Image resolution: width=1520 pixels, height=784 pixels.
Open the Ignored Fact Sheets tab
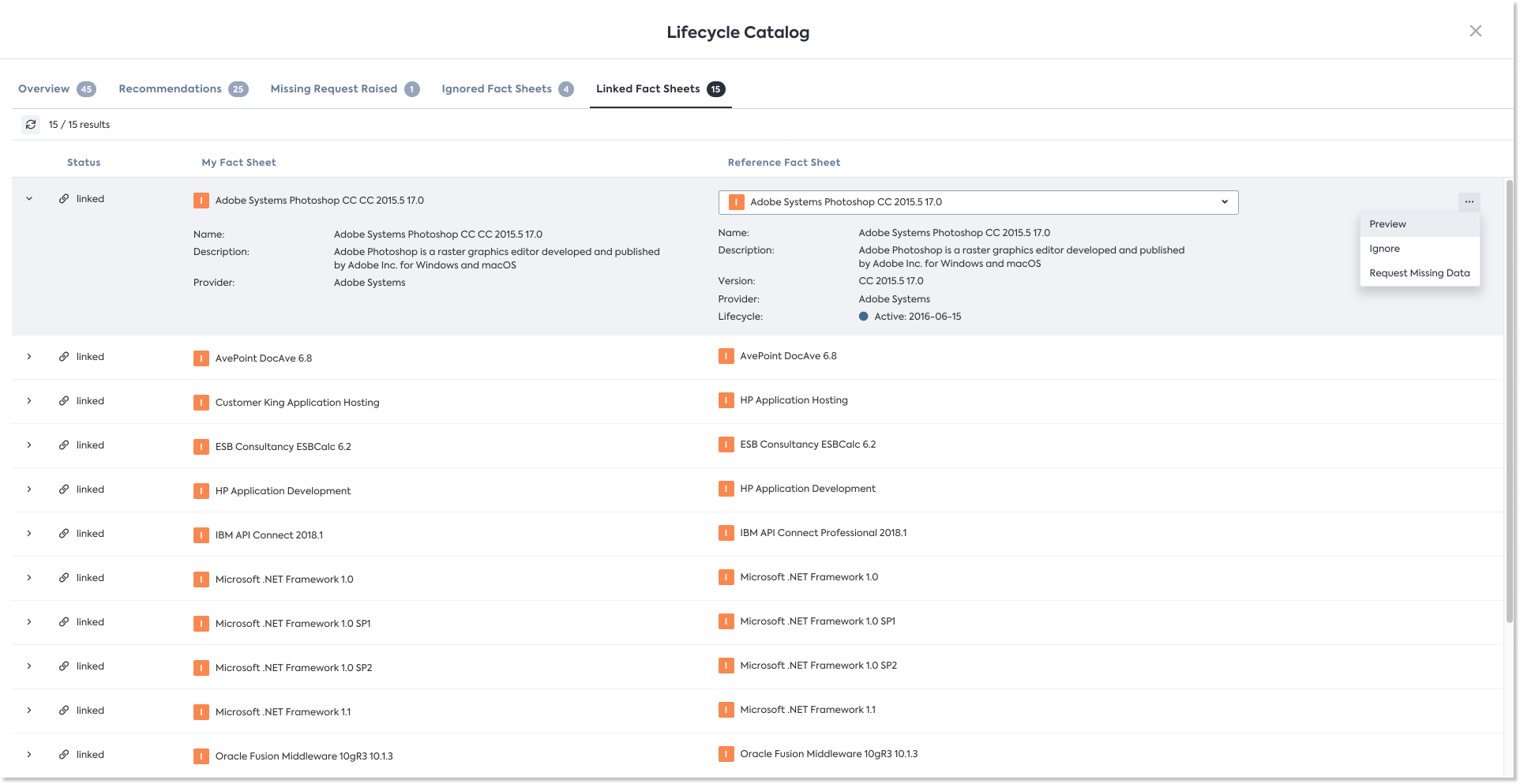tap(508, 88)
